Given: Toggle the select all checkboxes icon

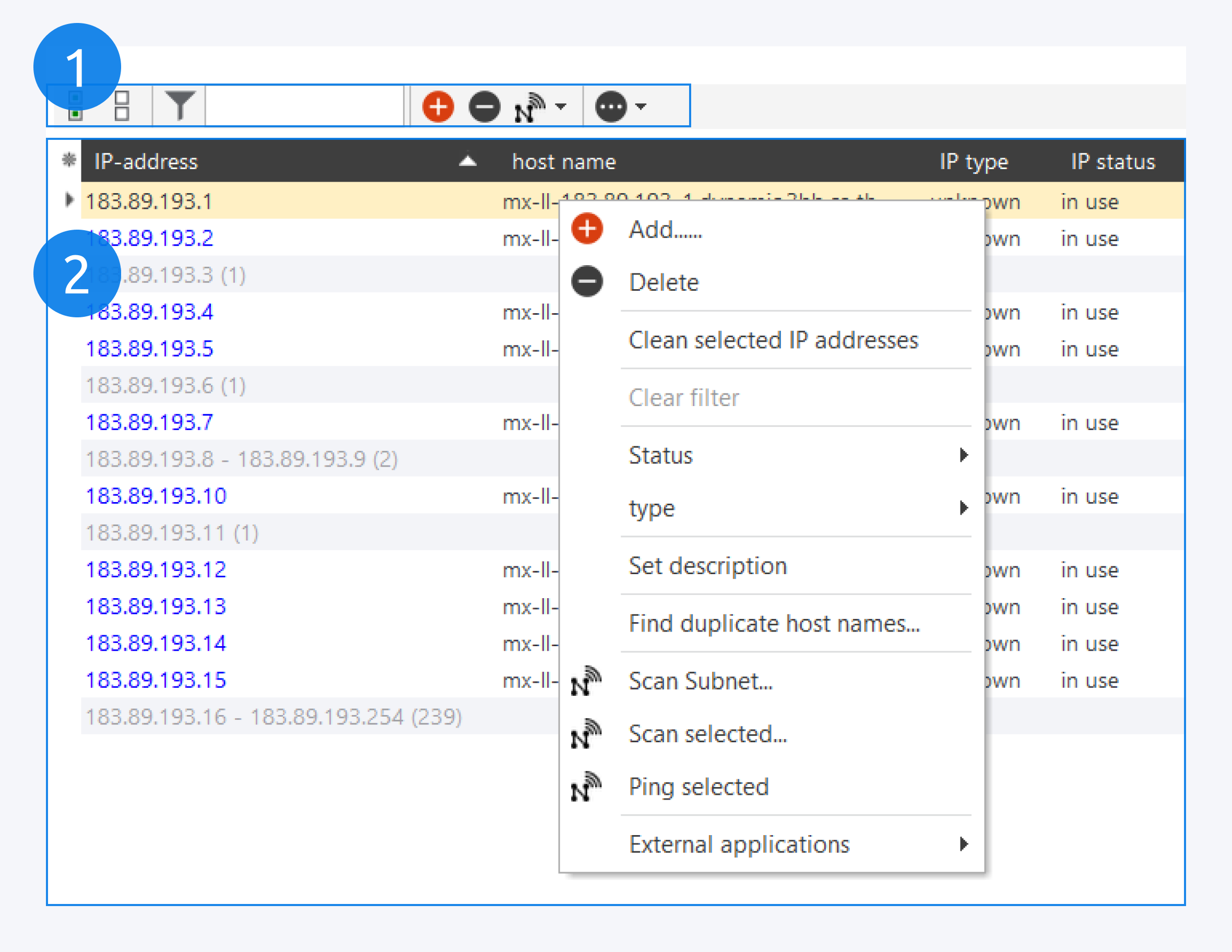Looking at the screenshot, I should point(76,106).
